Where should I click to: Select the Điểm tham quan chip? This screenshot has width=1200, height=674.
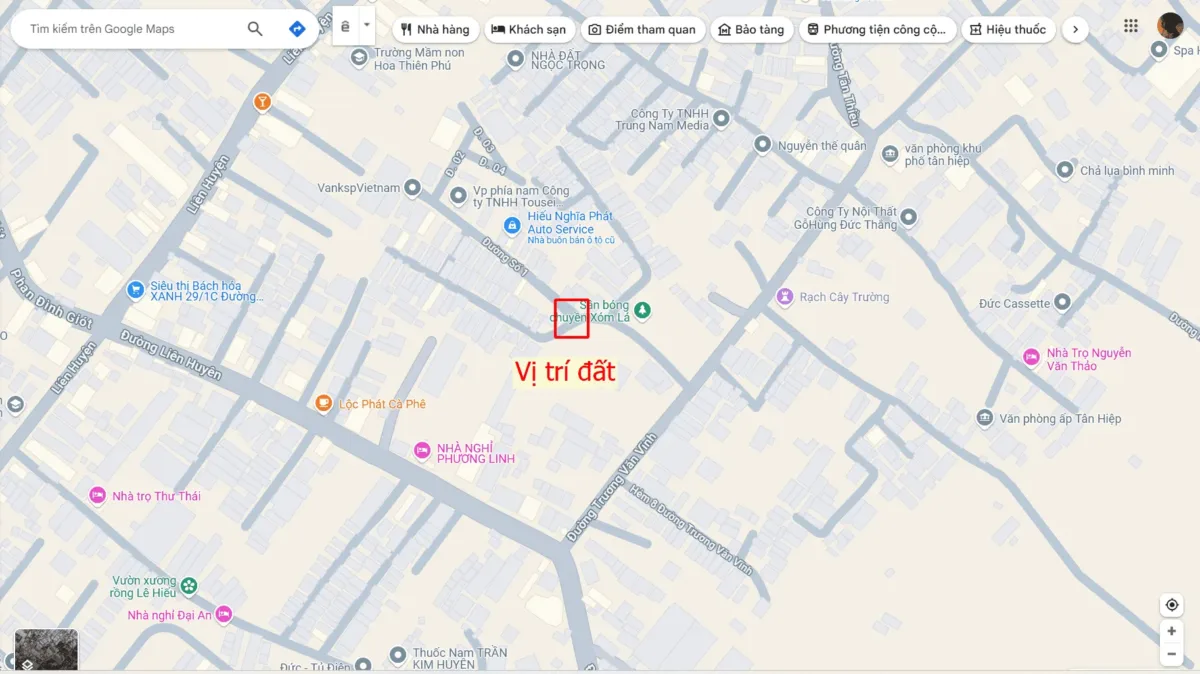[x=642, y=30]
